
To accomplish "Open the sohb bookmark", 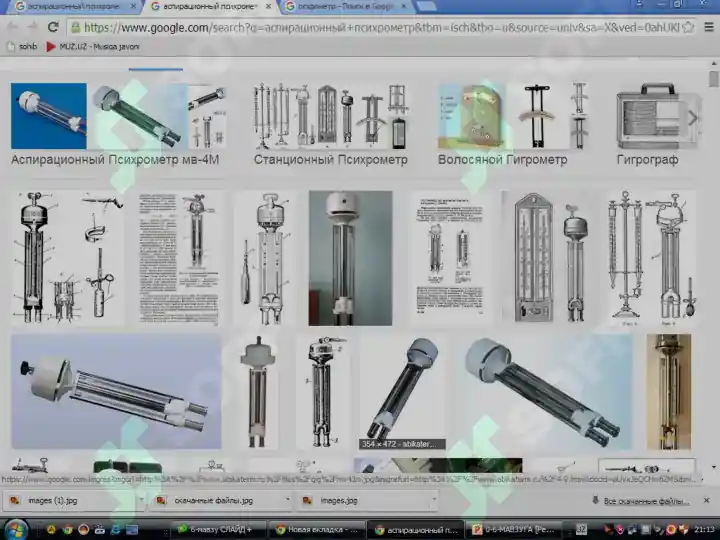I will click(x=22, y=46).
